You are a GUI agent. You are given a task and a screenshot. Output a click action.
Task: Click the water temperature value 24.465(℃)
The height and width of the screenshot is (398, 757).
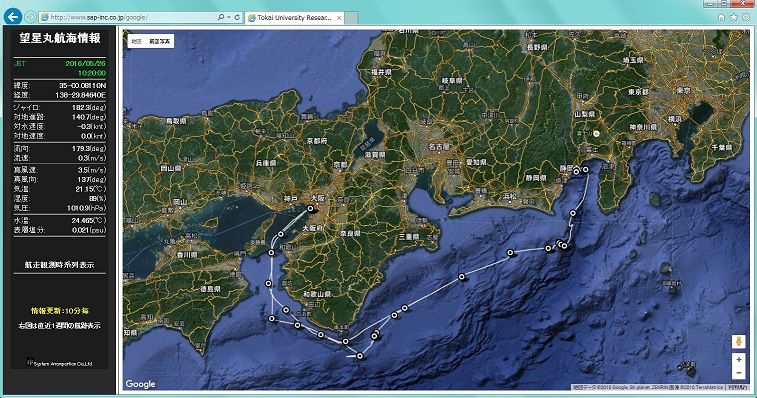[x=88, y=220]
